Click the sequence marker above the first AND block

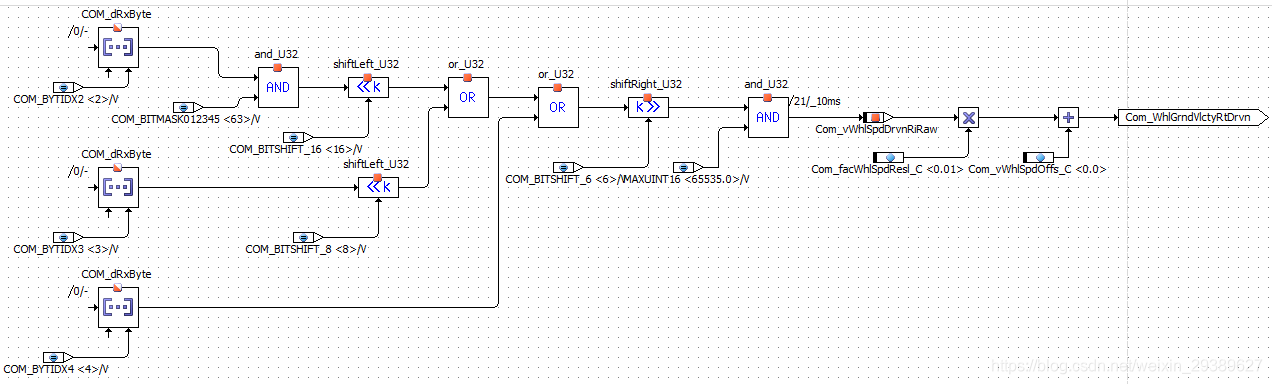tap(278, 67)
